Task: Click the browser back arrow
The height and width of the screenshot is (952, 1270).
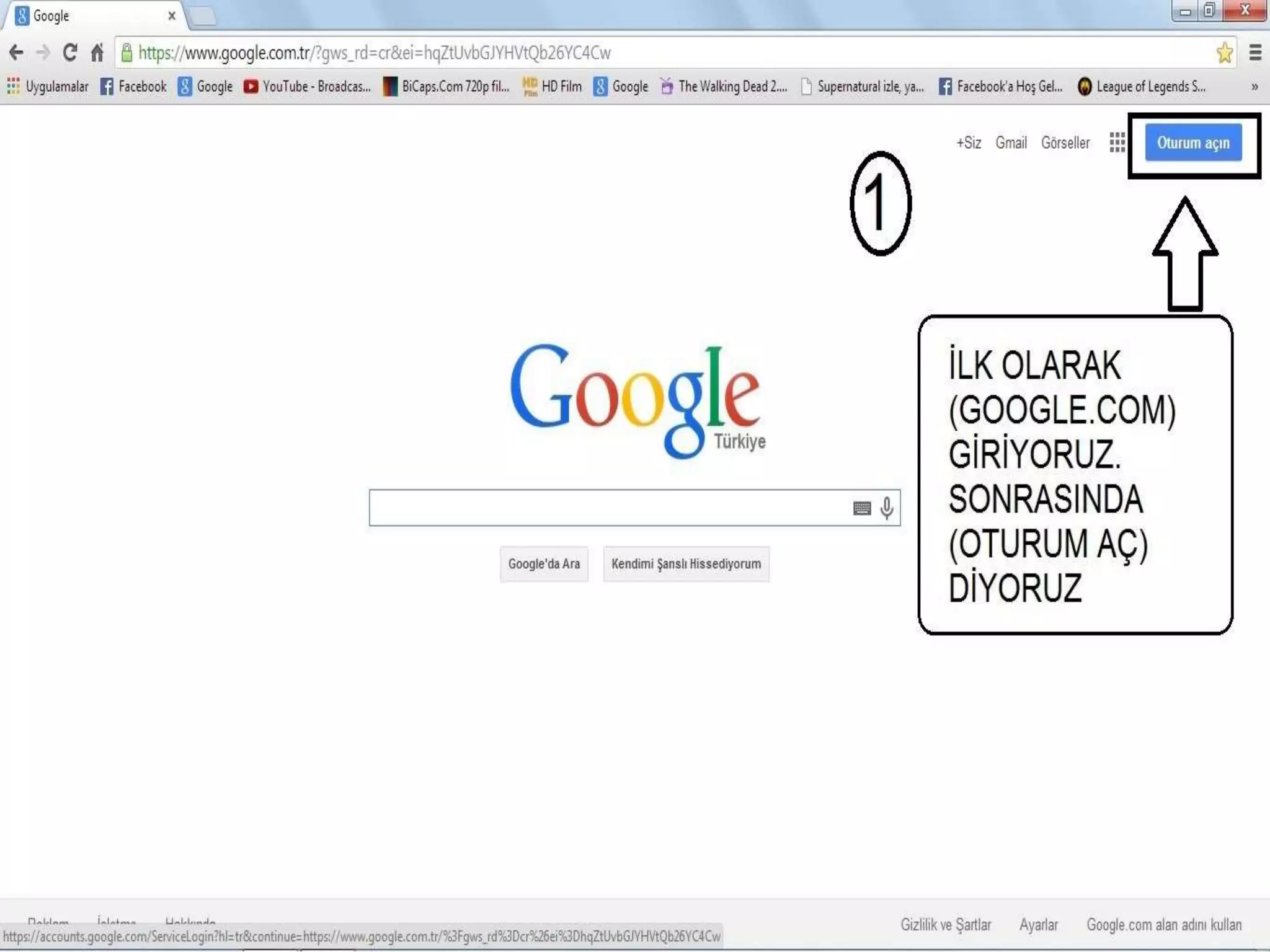Action: click(16, 53)
